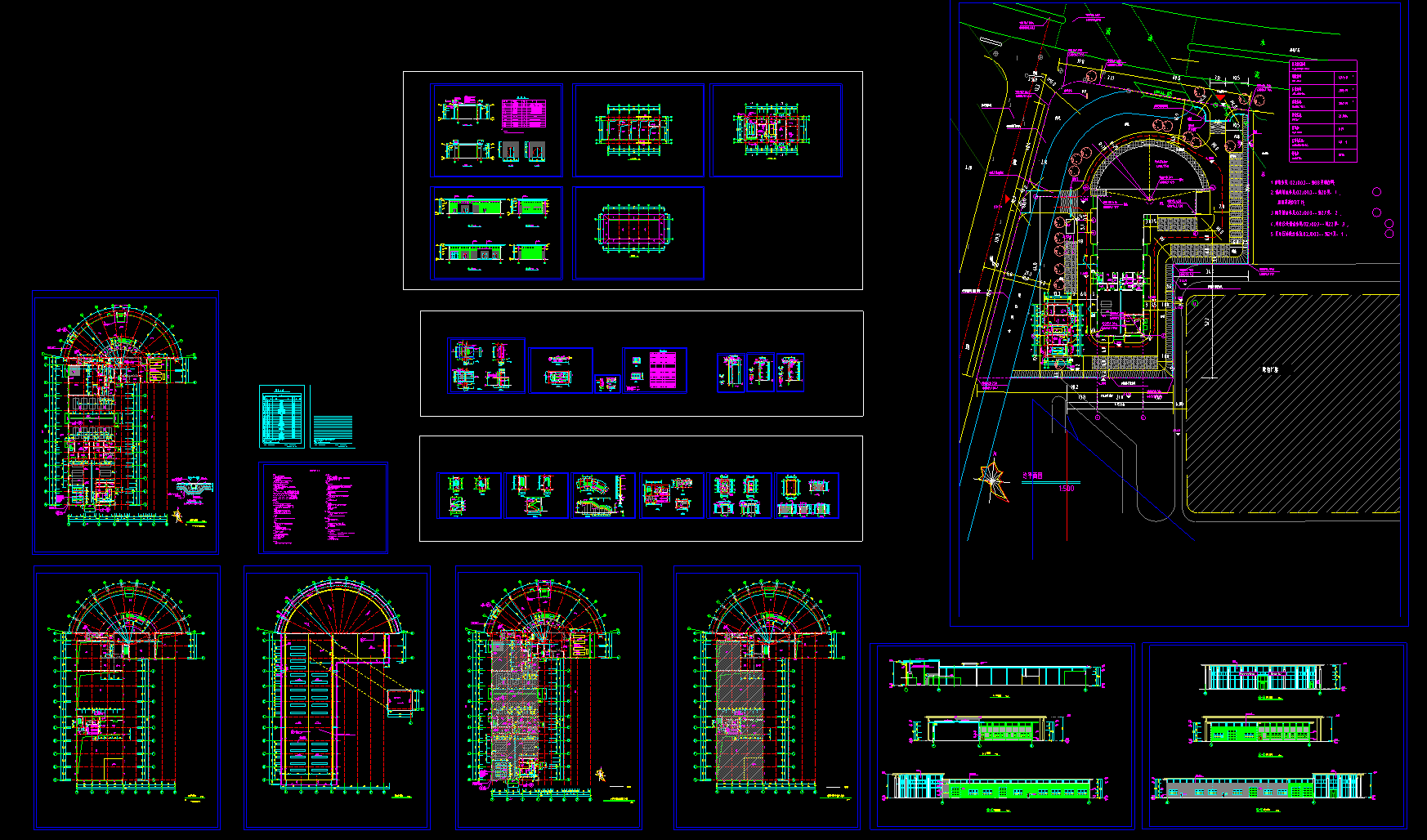
Task: Click the long green elevation with cyan glazed end
Action: pyautogui.click(x=995, y=788)
